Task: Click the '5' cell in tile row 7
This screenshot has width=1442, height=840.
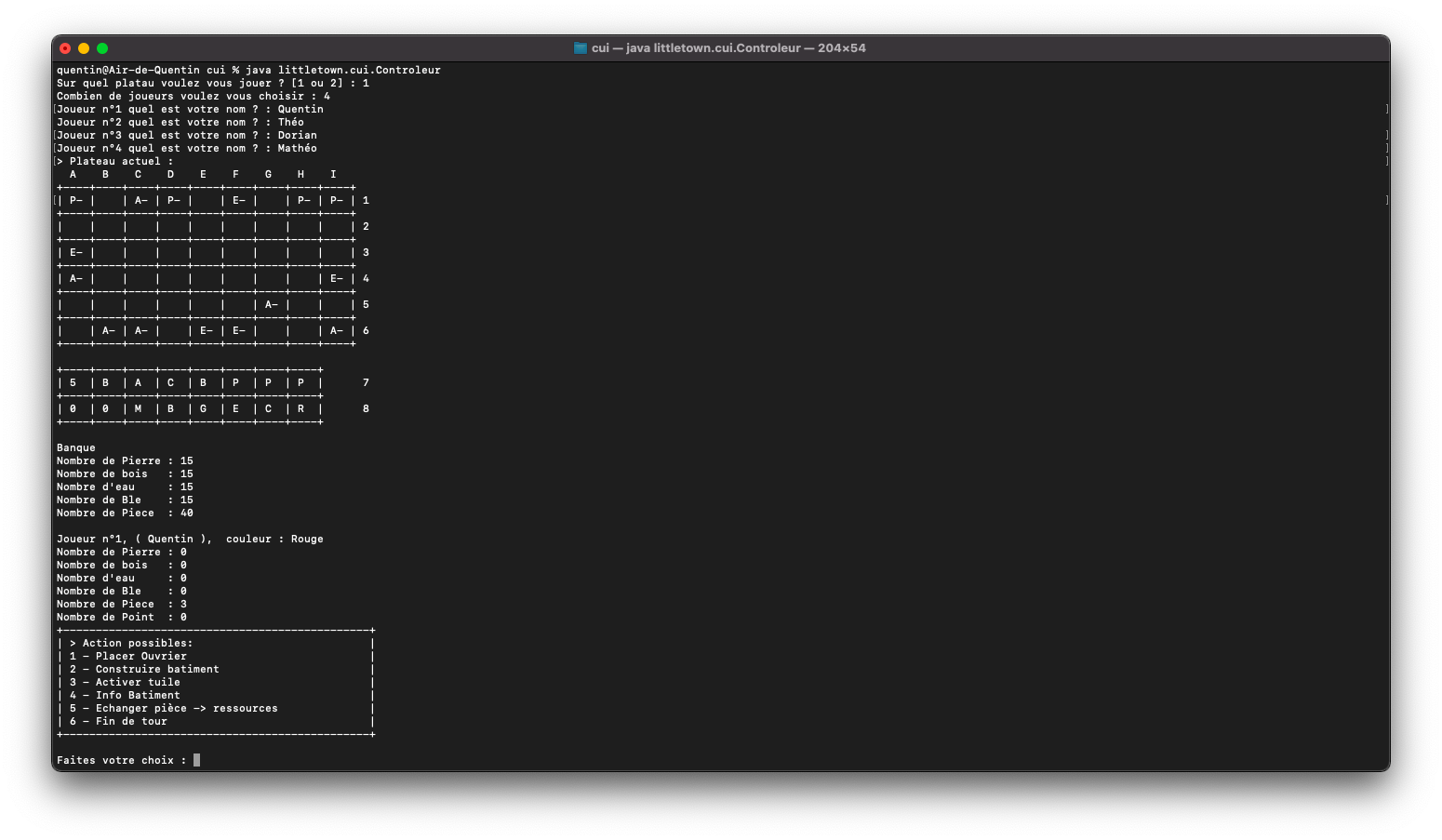Action: tap(73, 382)
